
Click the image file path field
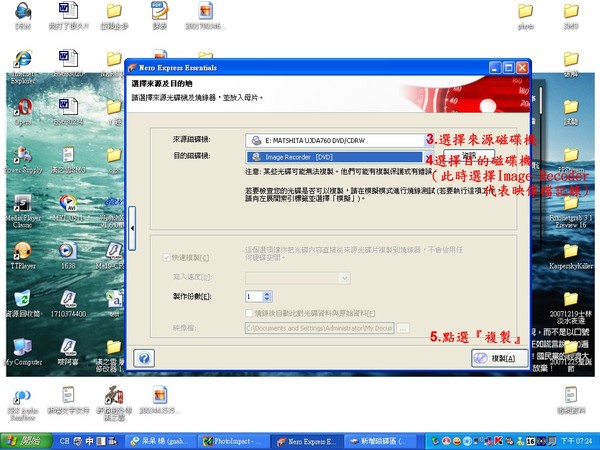tap(320, 328)
